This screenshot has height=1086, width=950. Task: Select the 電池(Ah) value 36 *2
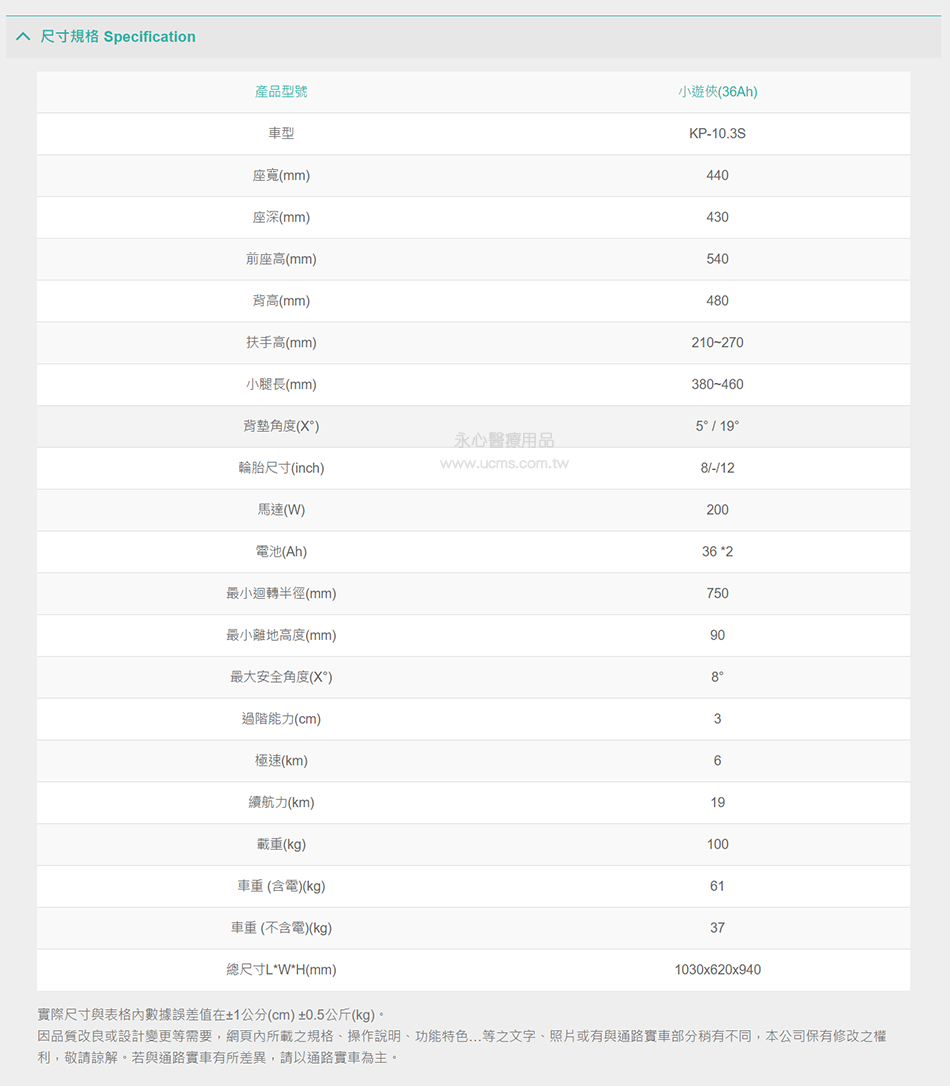(717, 552)
